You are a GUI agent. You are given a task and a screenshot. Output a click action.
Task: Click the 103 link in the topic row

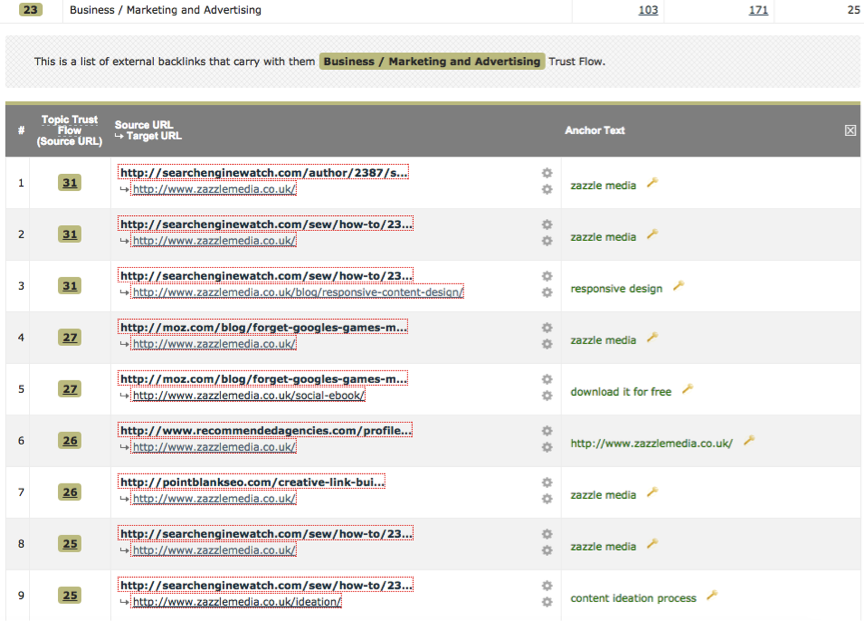pos(648,10)
